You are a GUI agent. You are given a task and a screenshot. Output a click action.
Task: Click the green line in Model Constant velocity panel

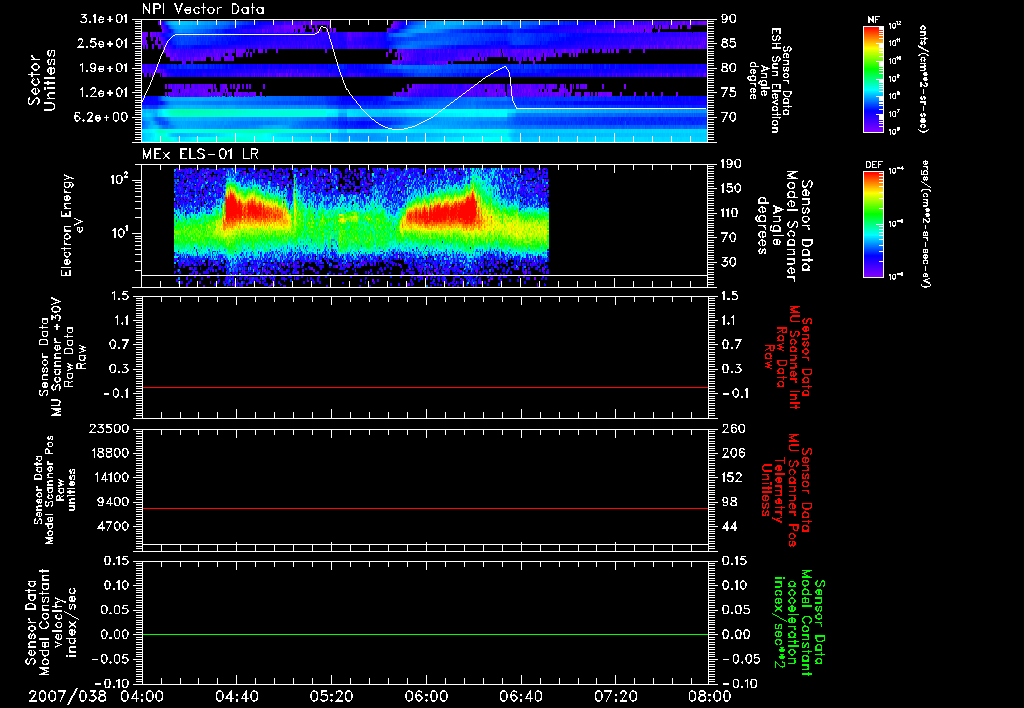coord(424,634)
